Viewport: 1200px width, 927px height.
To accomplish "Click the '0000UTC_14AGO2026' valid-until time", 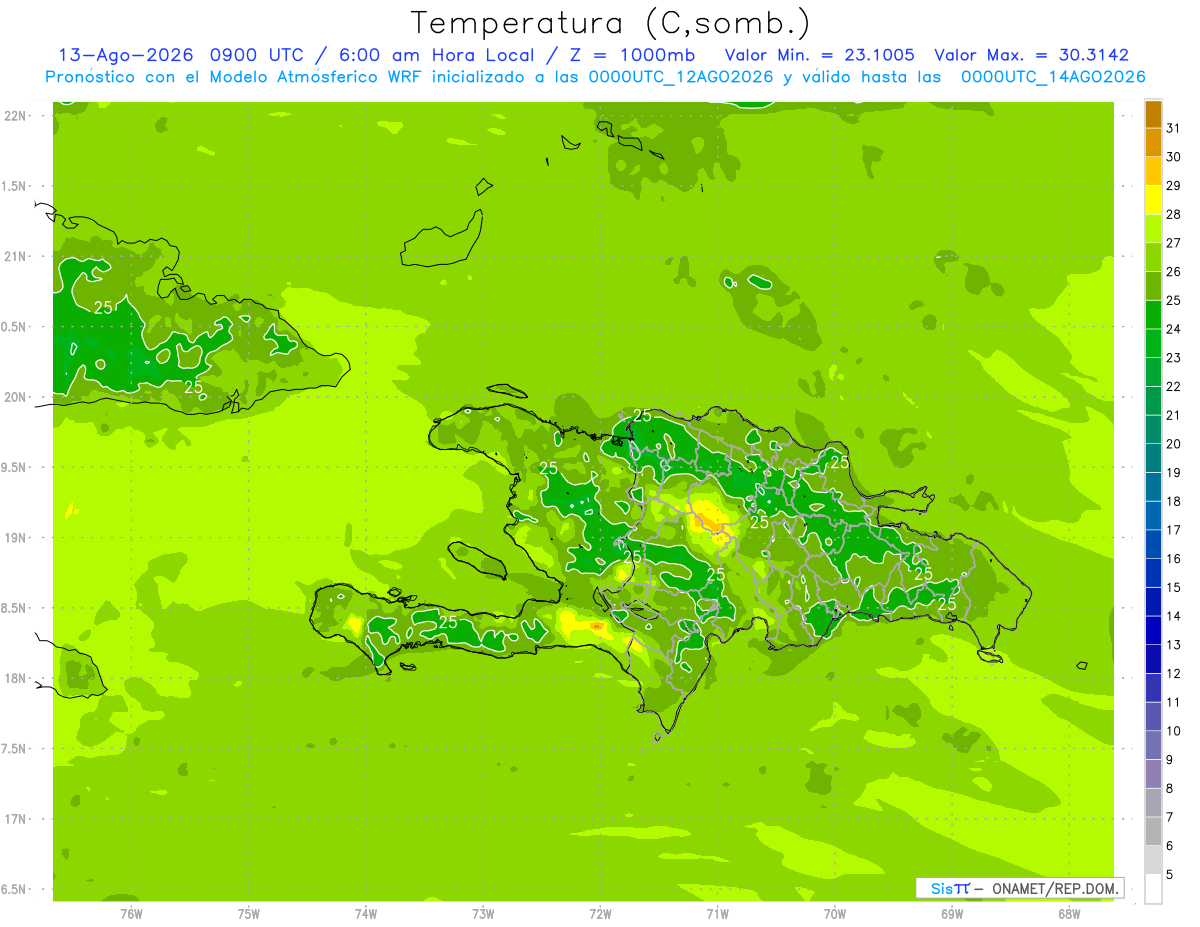I will tap(1053, 77).
